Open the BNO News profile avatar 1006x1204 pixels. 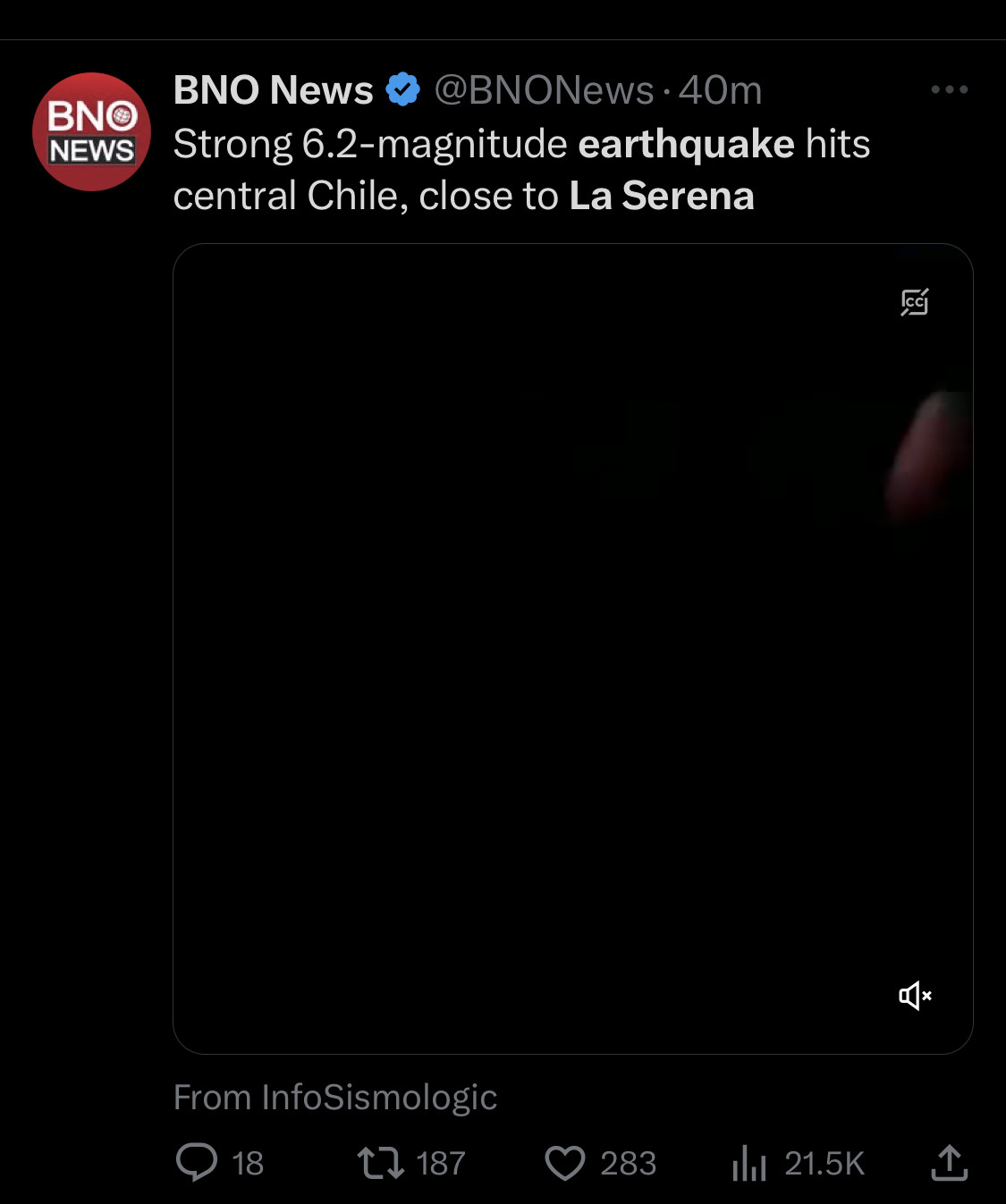click(x=91, y=131)
